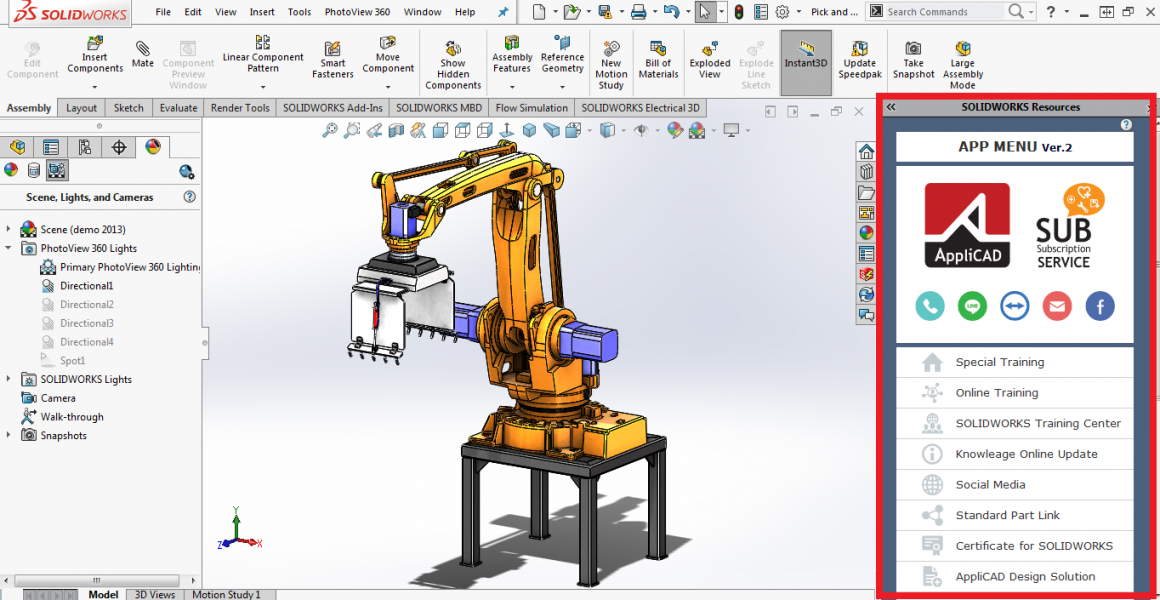This screenshot has width=1160, height=600.
Task: Collapse the PhotoView 360 Lights node
Action: click(10, 248)
